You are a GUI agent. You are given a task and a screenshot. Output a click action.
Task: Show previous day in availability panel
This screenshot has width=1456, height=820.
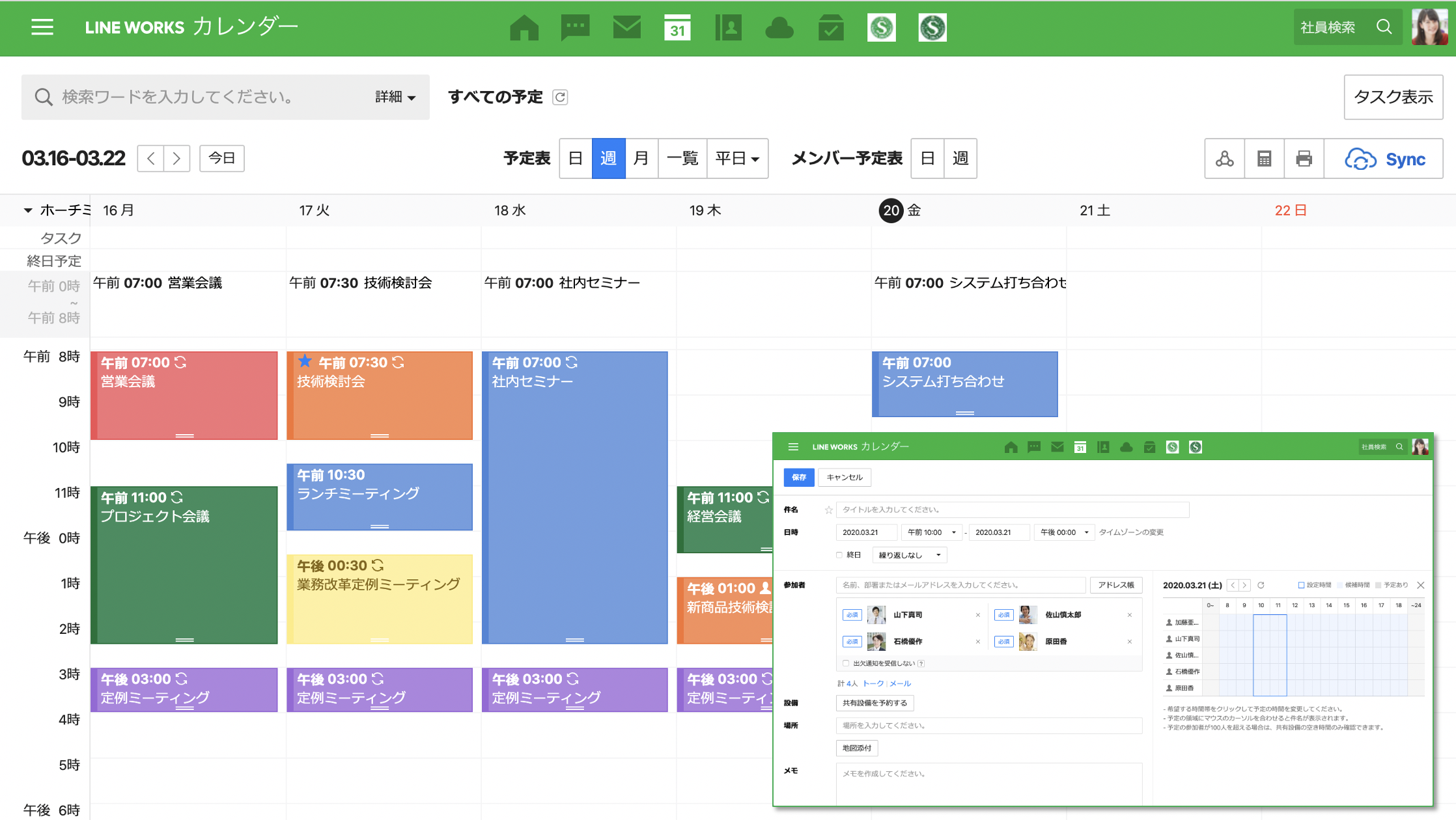1233,585
